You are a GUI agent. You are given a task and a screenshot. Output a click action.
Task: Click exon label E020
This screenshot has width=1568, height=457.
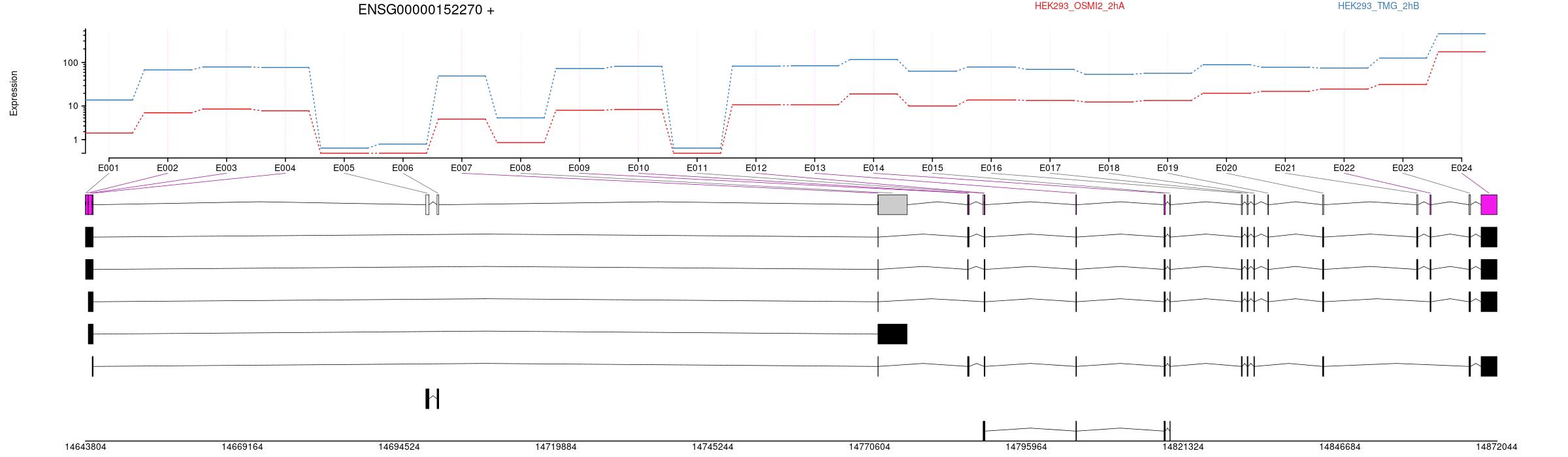1226,168
